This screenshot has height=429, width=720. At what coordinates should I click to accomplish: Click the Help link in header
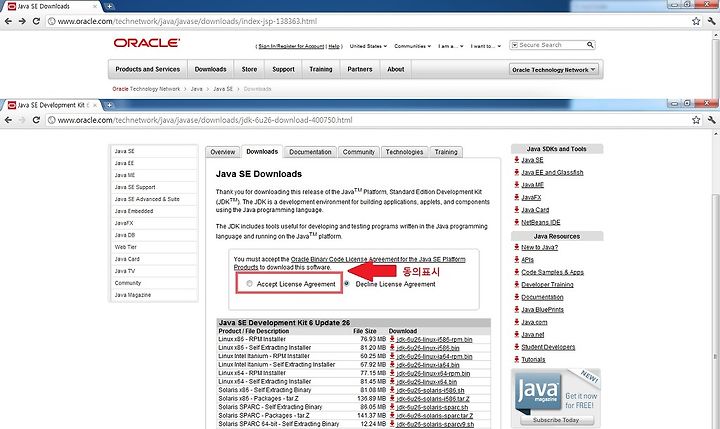334,46
